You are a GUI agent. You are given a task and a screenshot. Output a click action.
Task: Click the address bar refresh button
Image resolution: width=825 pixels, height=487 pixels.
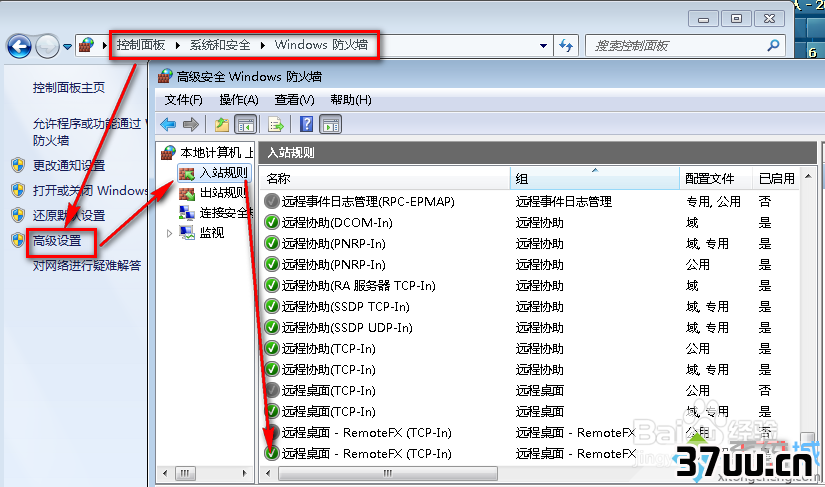[x=566, y=46]
